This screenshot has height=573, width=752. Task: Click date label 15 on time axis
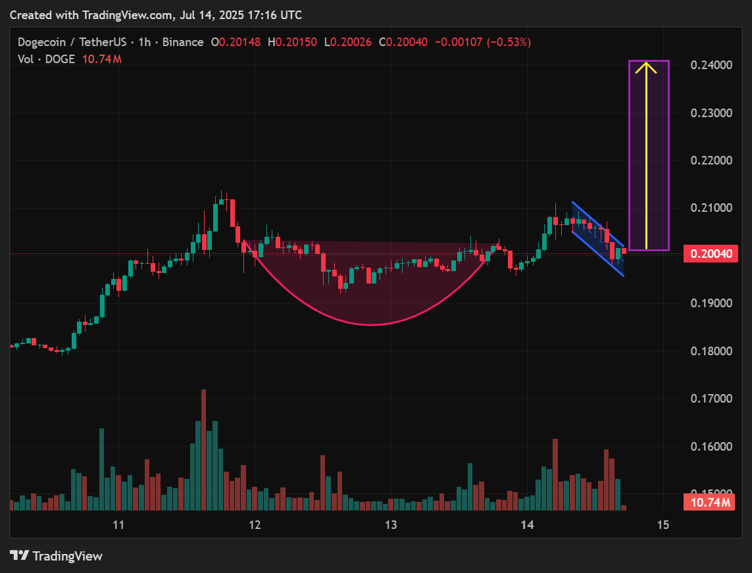coord(662,525)
